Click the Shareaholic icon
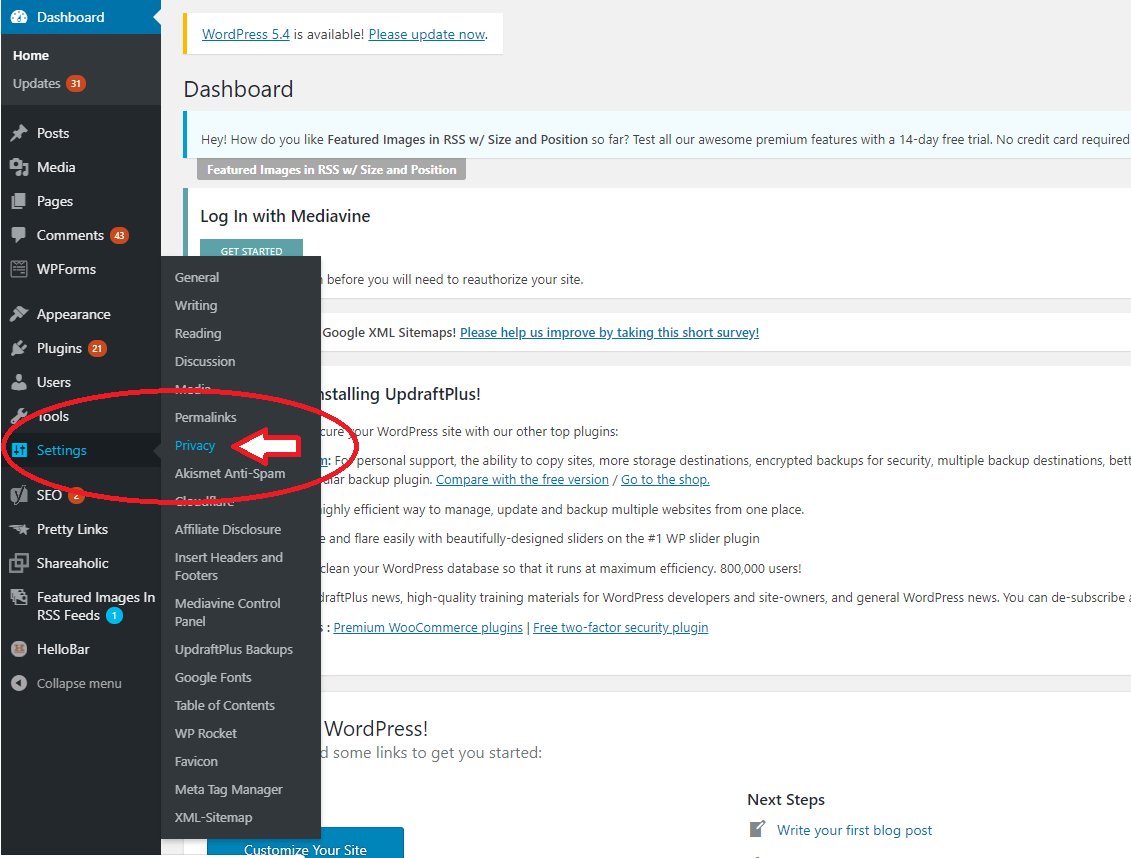Screen dimensions: 1131x858 (x=19, y=563)
